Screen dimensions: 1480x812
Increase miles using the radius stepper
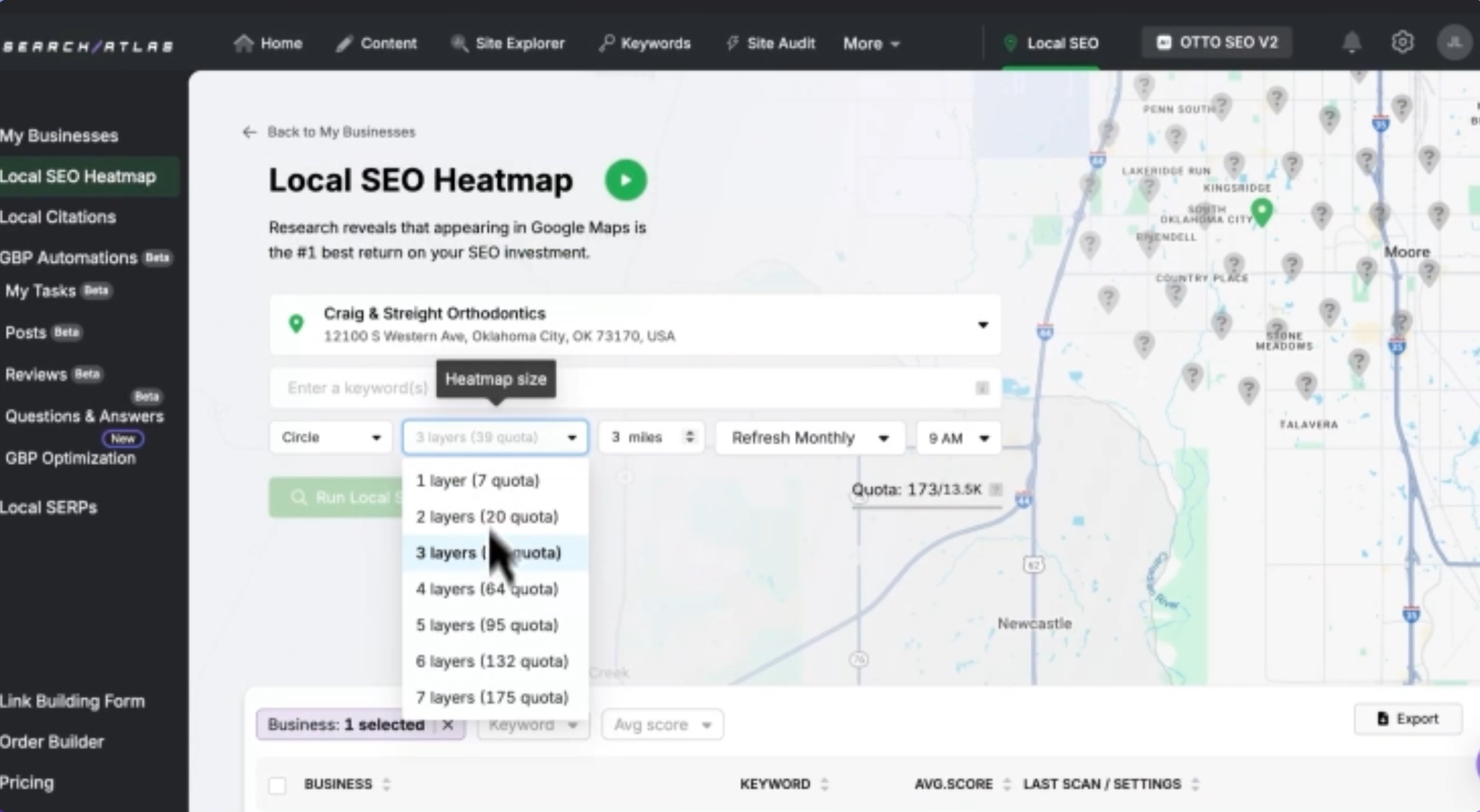tap(690, 433)
